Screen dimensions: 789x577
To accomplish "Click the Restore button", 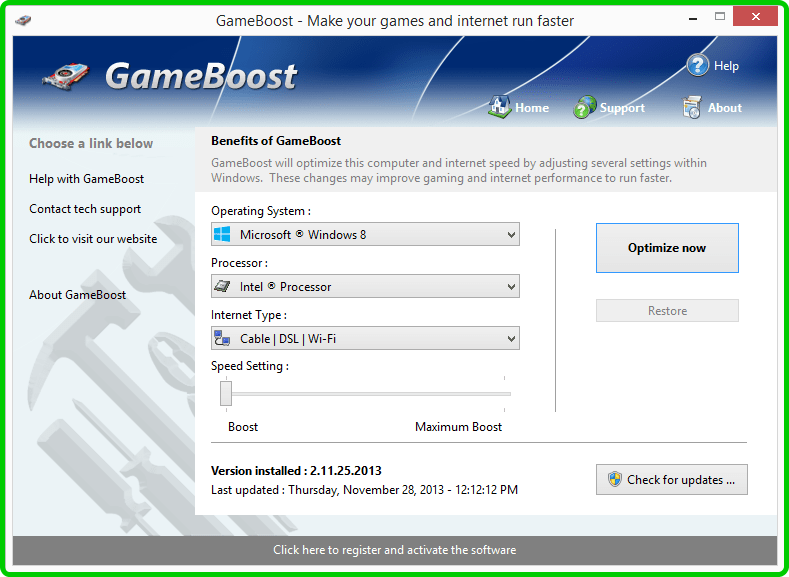I will [667, 311].
